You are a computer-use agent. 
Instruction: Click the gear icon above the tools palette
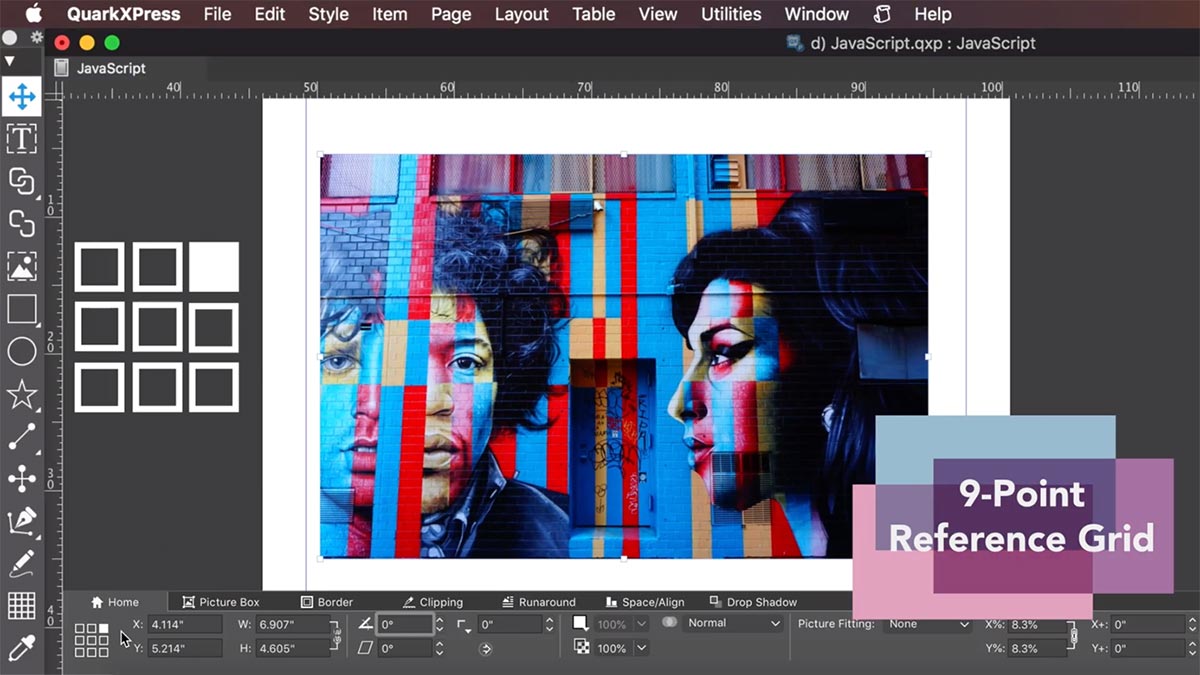coord(37,37)
